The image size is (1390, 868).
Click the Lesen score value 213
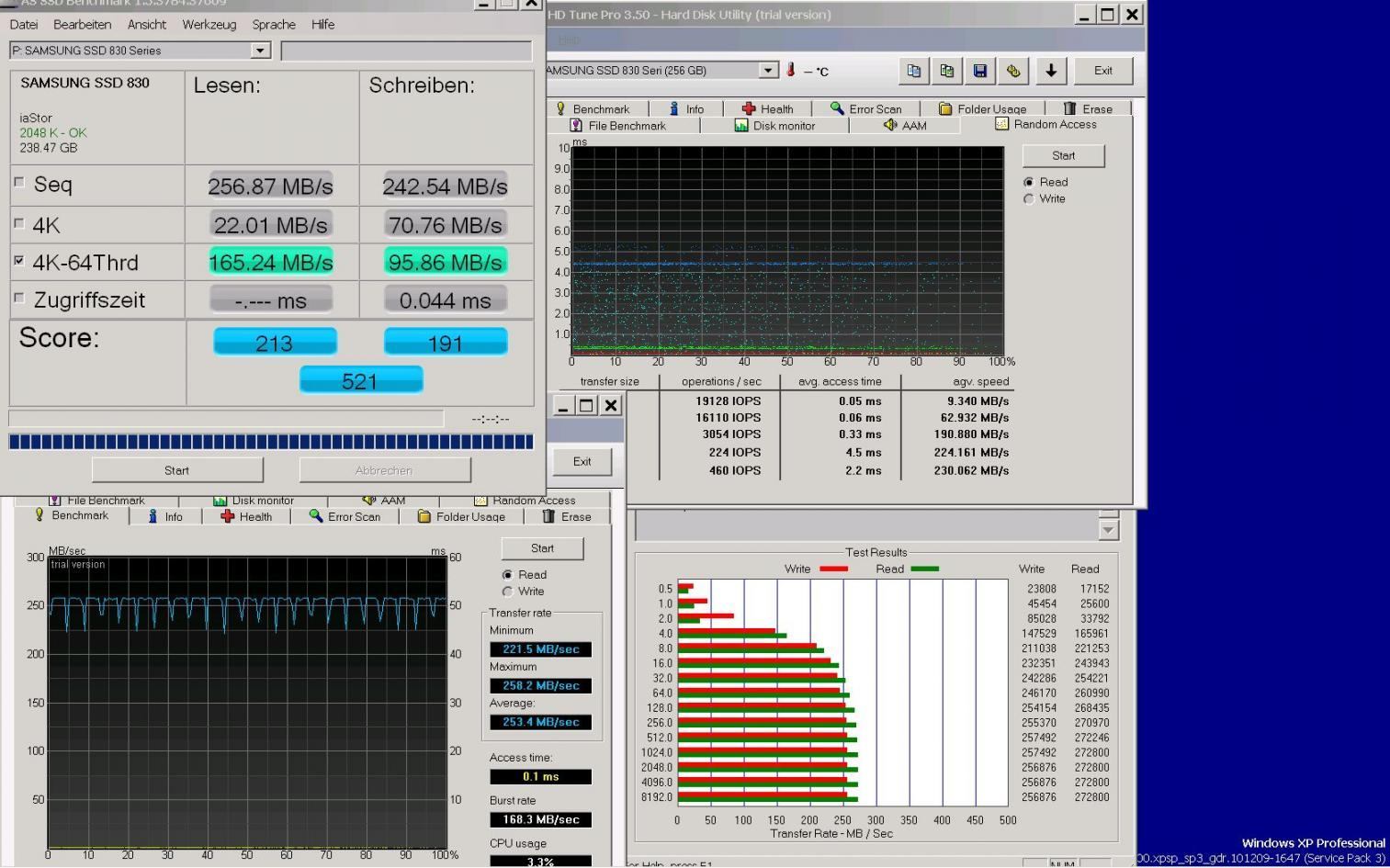[x=275, y=342]
